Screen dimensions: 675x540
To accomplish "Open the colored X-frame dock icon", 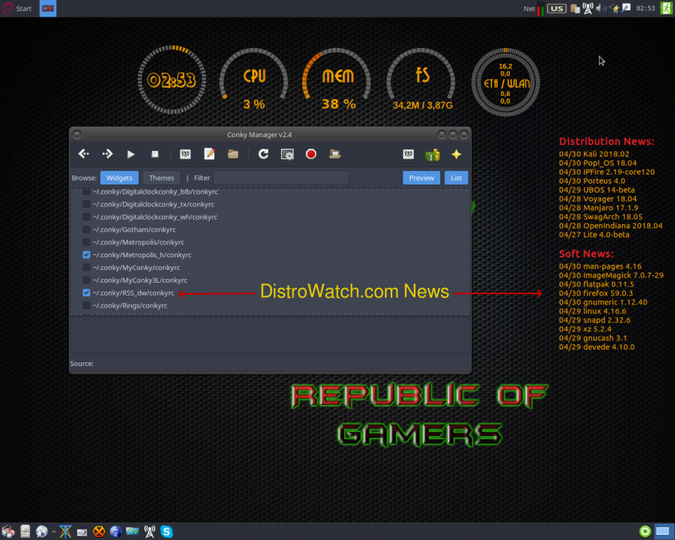I will coord(65,531).
